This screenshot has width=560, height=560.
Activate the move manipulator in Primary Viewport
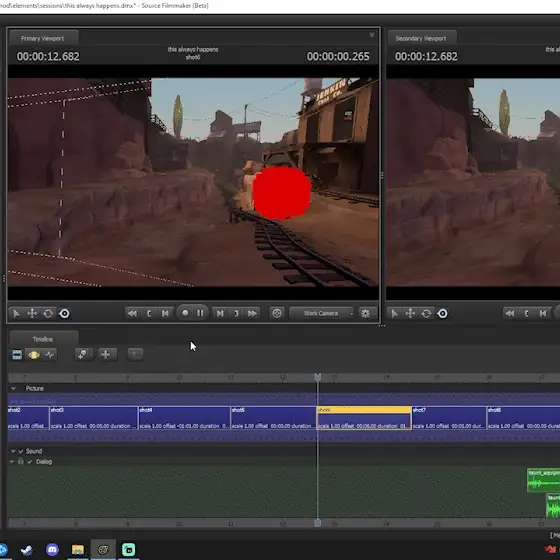point(32,314)
